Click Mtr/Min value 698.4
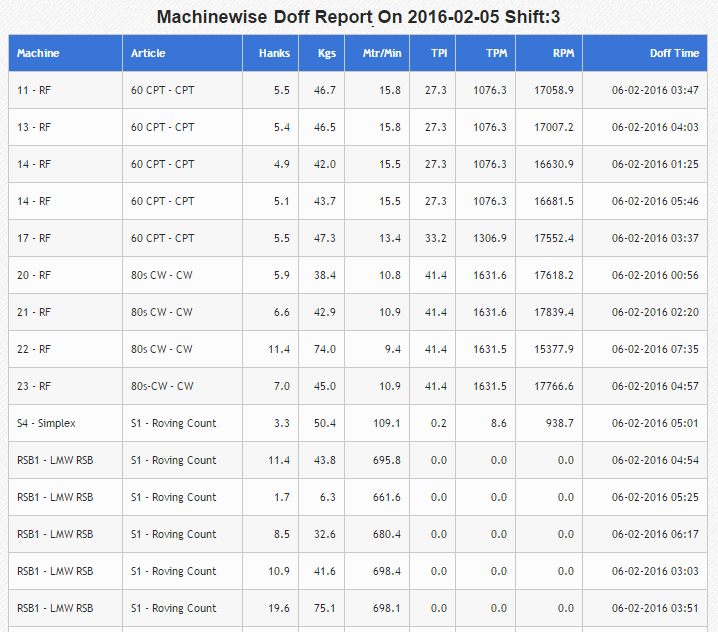The image size is (718, 632). tap(387, 571)
